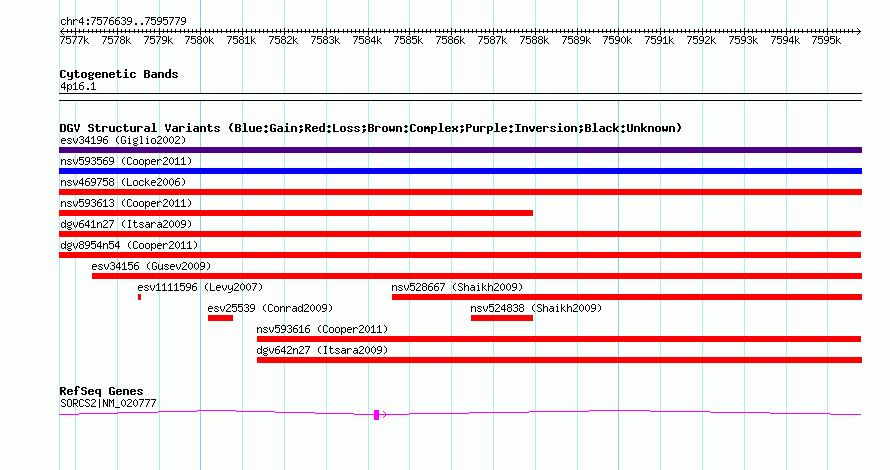Click the ruler's right arrowhead
890x470 pixels.
pos(859,31)
